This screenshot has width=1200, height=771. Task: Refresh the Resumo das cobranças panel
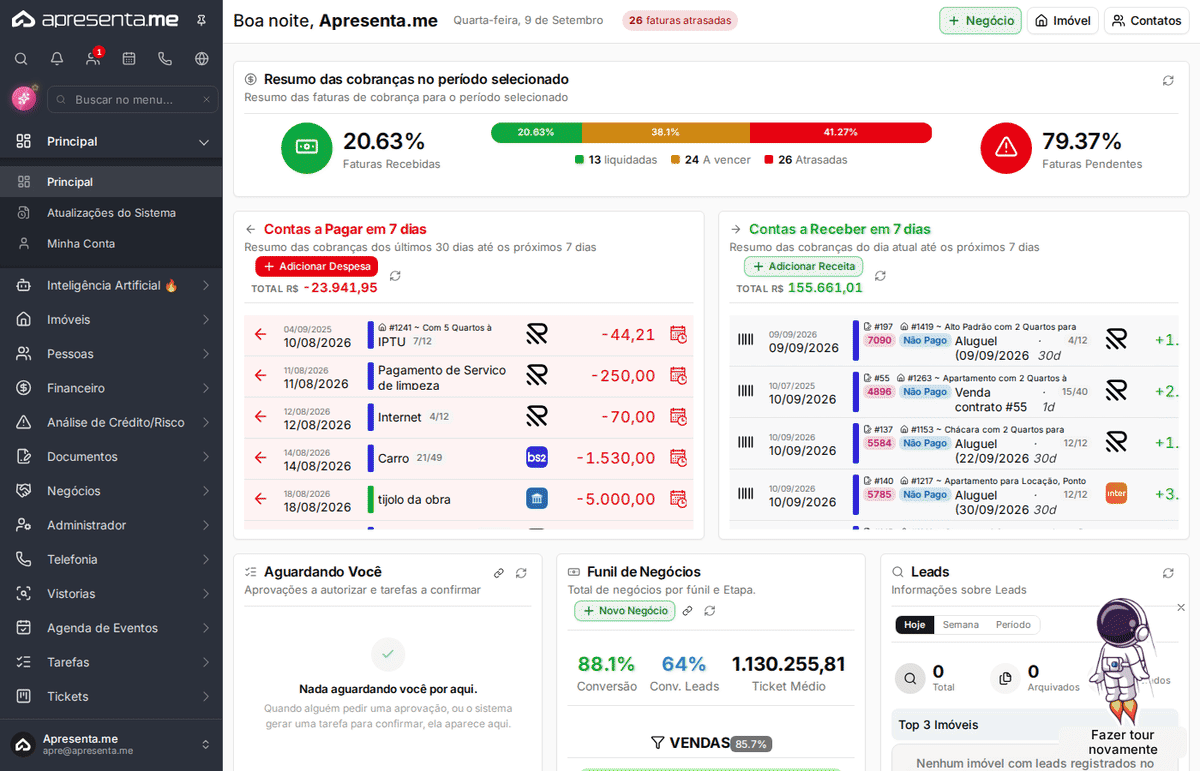[x=1168, y=80]
